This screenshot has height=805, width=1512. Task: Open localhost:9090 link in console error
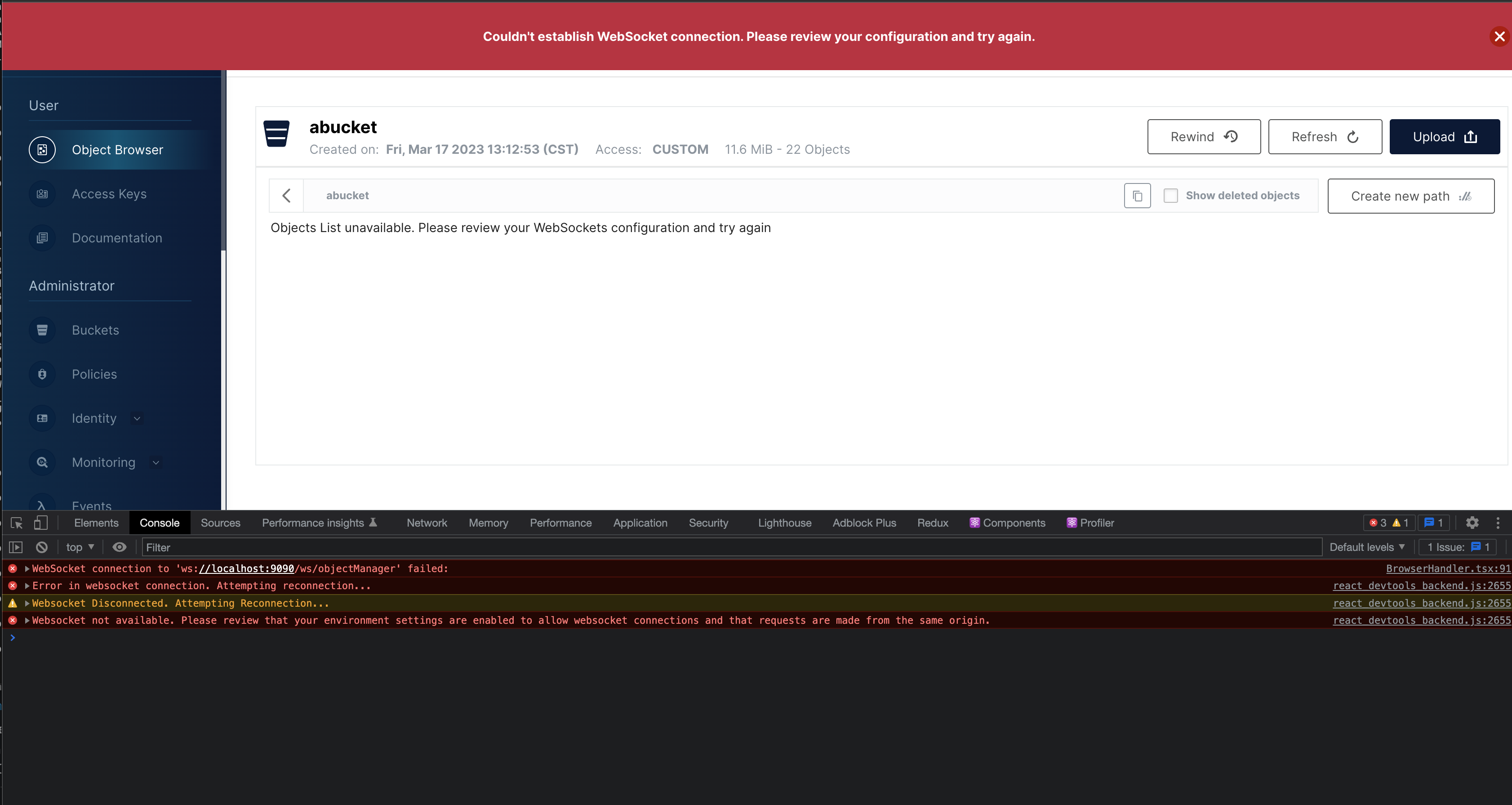(x=246, y=568)
